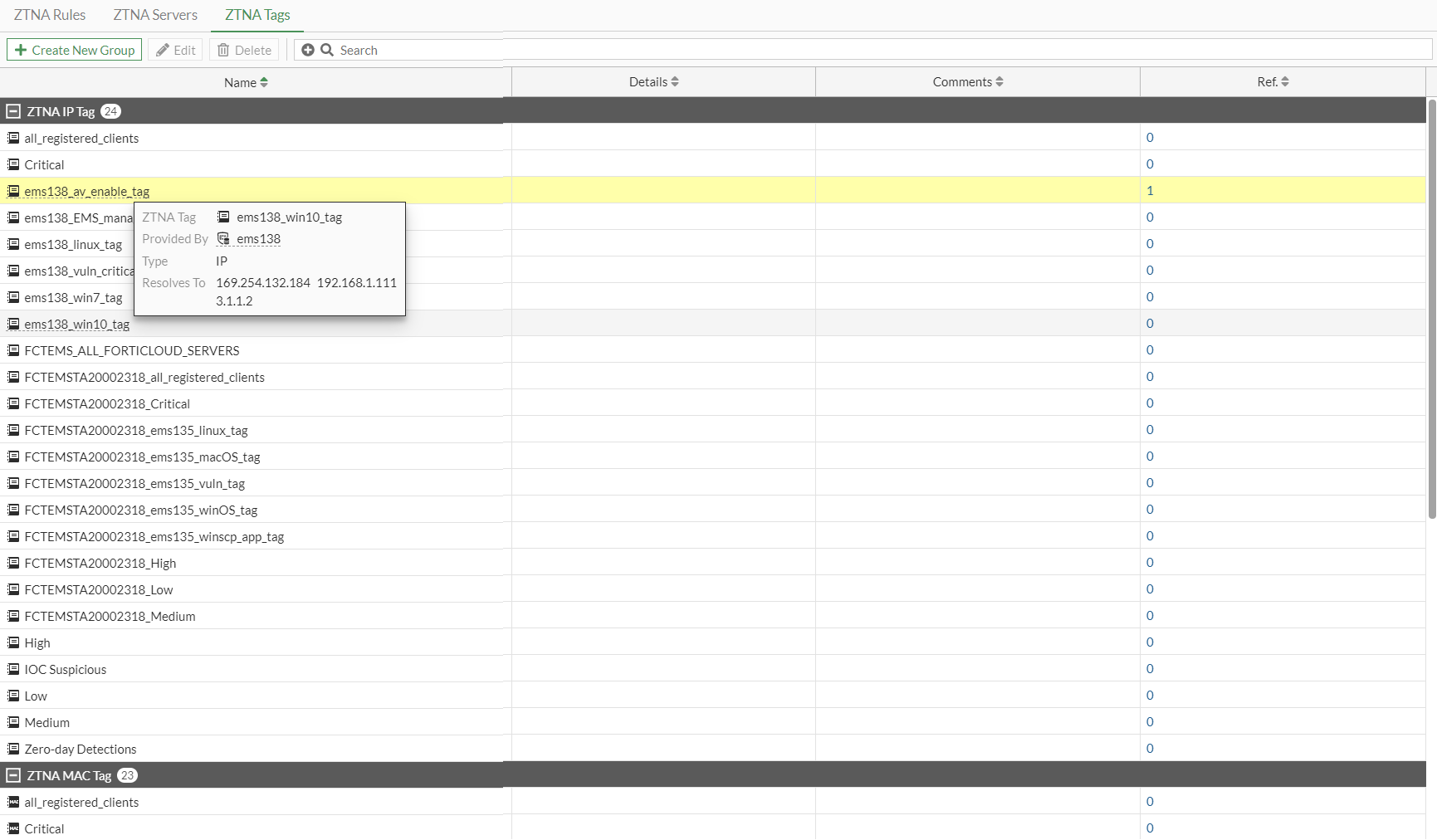
Task: Click the search magnifying glass icon
Action: (x=327, y=50)
